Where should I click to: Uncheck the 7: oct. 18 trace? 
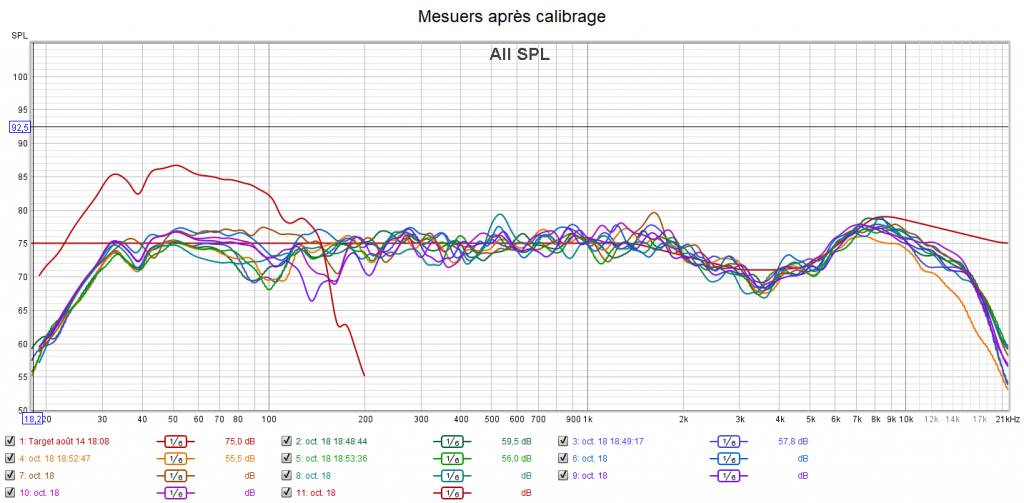pos(10,475)
